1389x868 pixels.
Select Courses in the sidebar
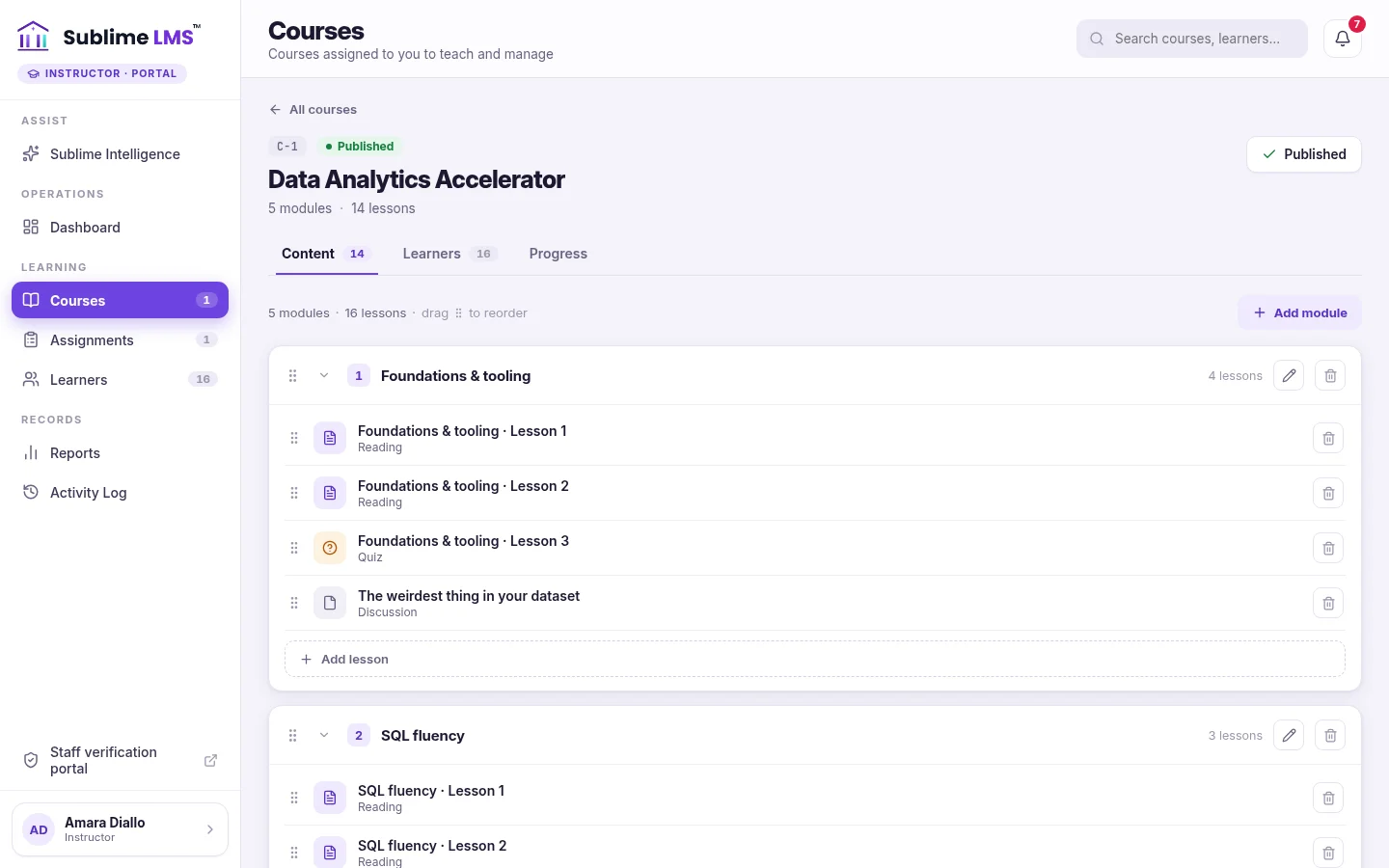pyautogui.click(x=120, y=300)
